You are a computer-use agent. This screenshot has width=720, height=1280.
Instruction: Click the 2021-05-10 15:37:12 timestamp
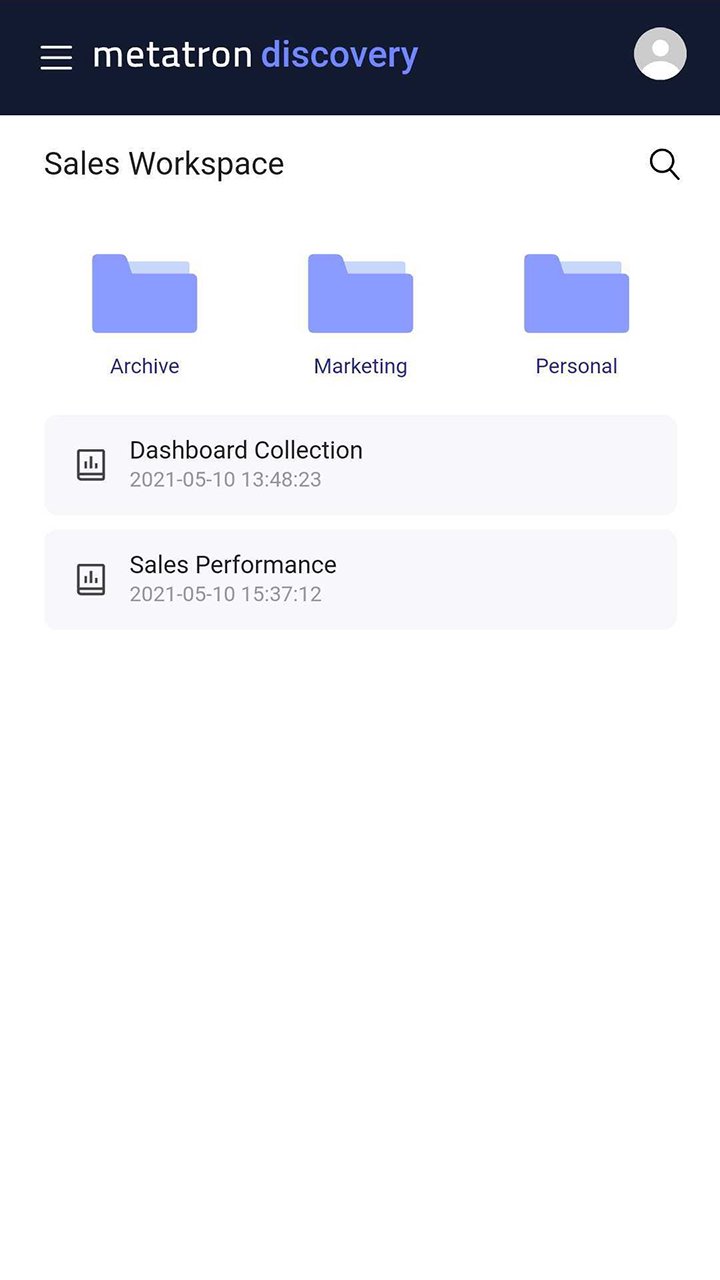coord(225,594)
